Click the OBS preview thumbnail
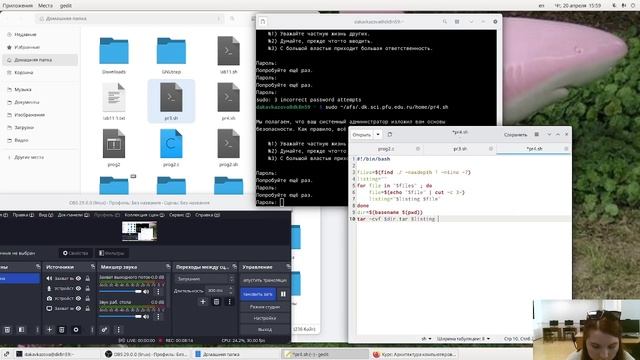Viewport: 640px width, 360px height. click(x=139, y=231)
